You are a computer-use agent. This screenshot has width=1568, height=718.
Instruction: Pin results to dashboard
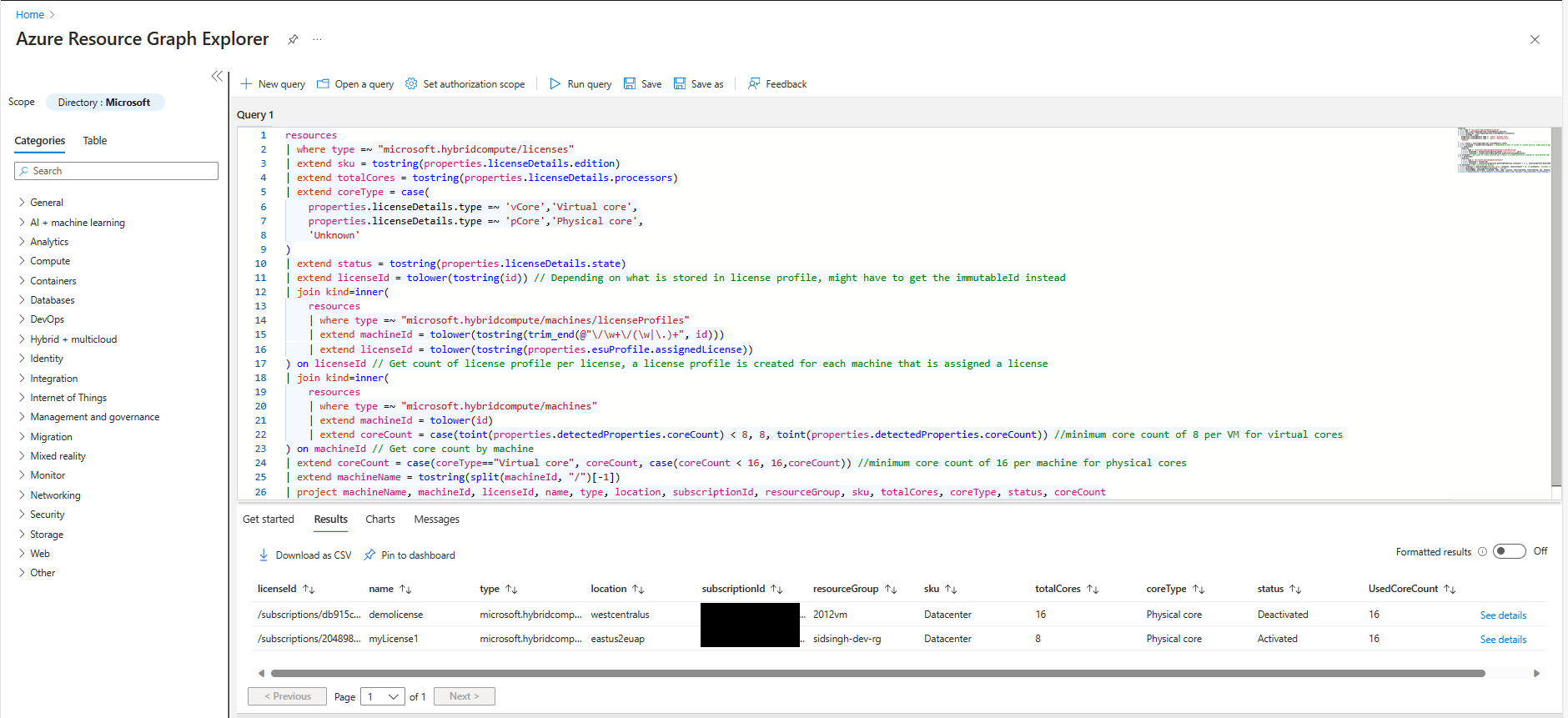point(410,555)
